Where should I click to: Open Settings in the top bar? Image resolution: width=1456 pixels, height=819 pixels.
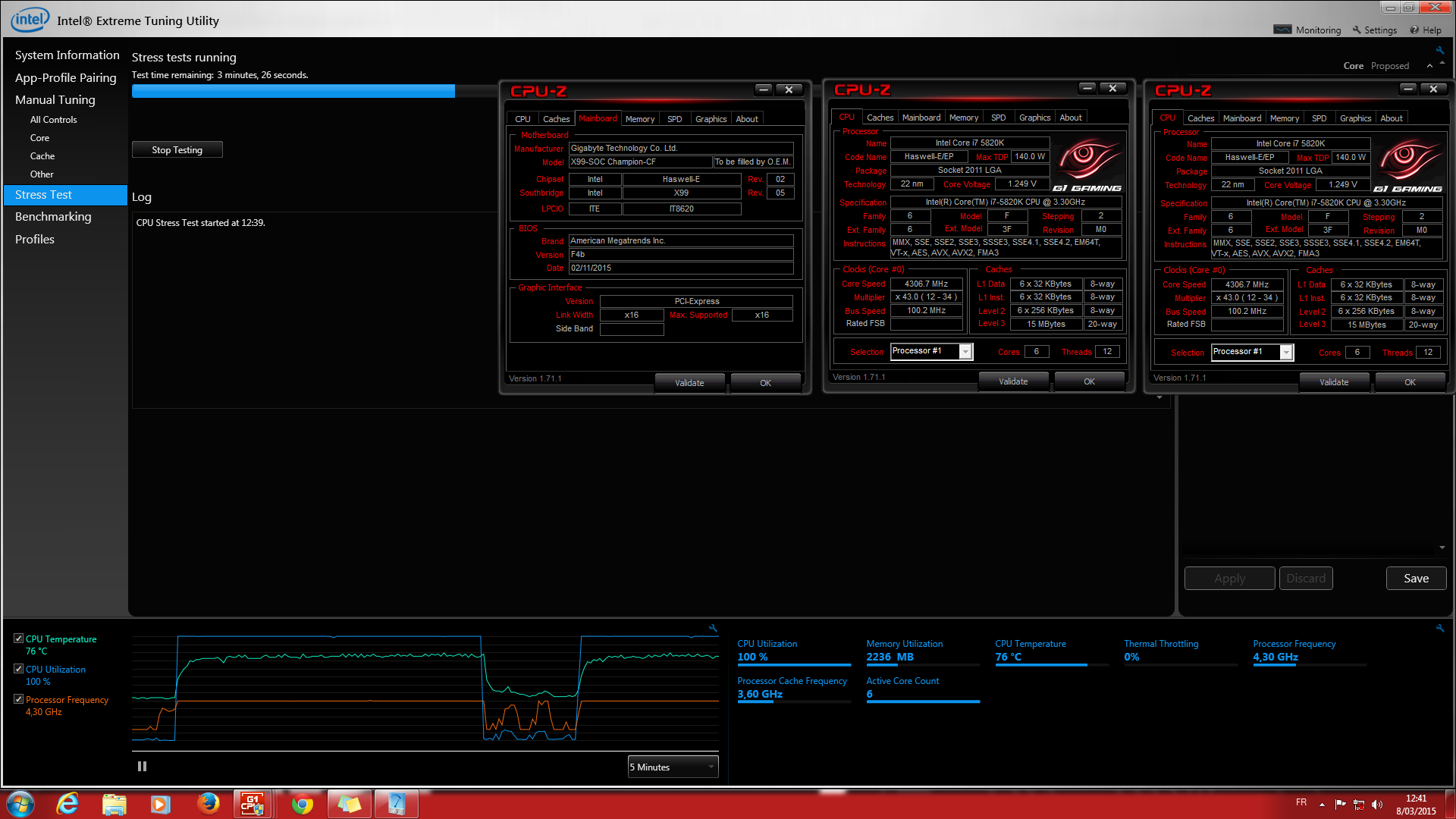pos(1374,30)
